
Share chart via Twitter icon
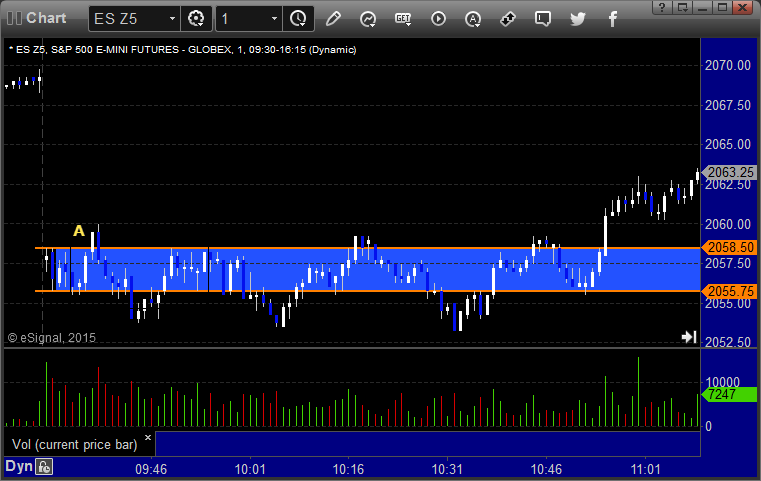point(578,19)
